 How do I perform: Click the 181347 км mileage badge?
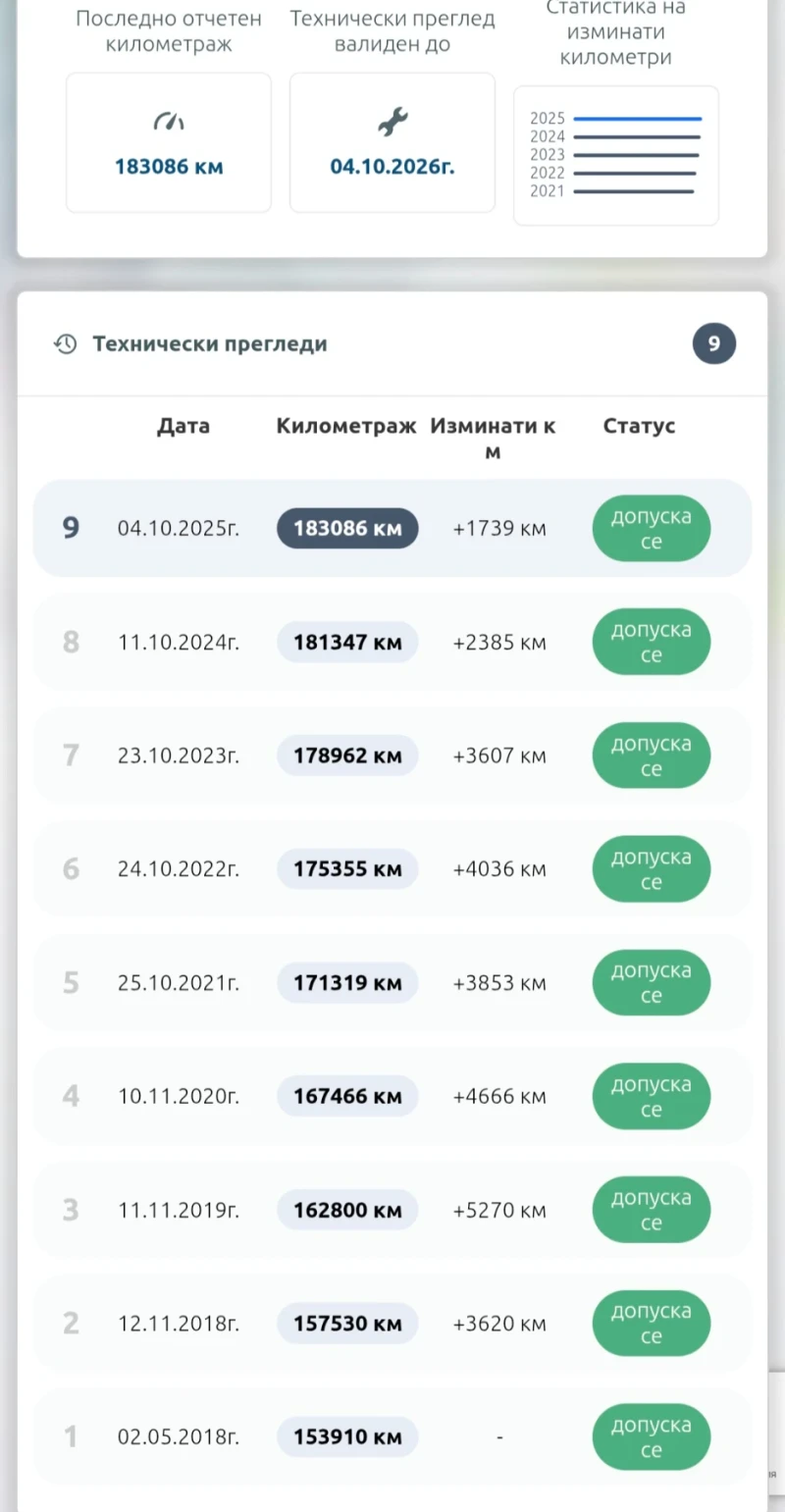[347, 643]
